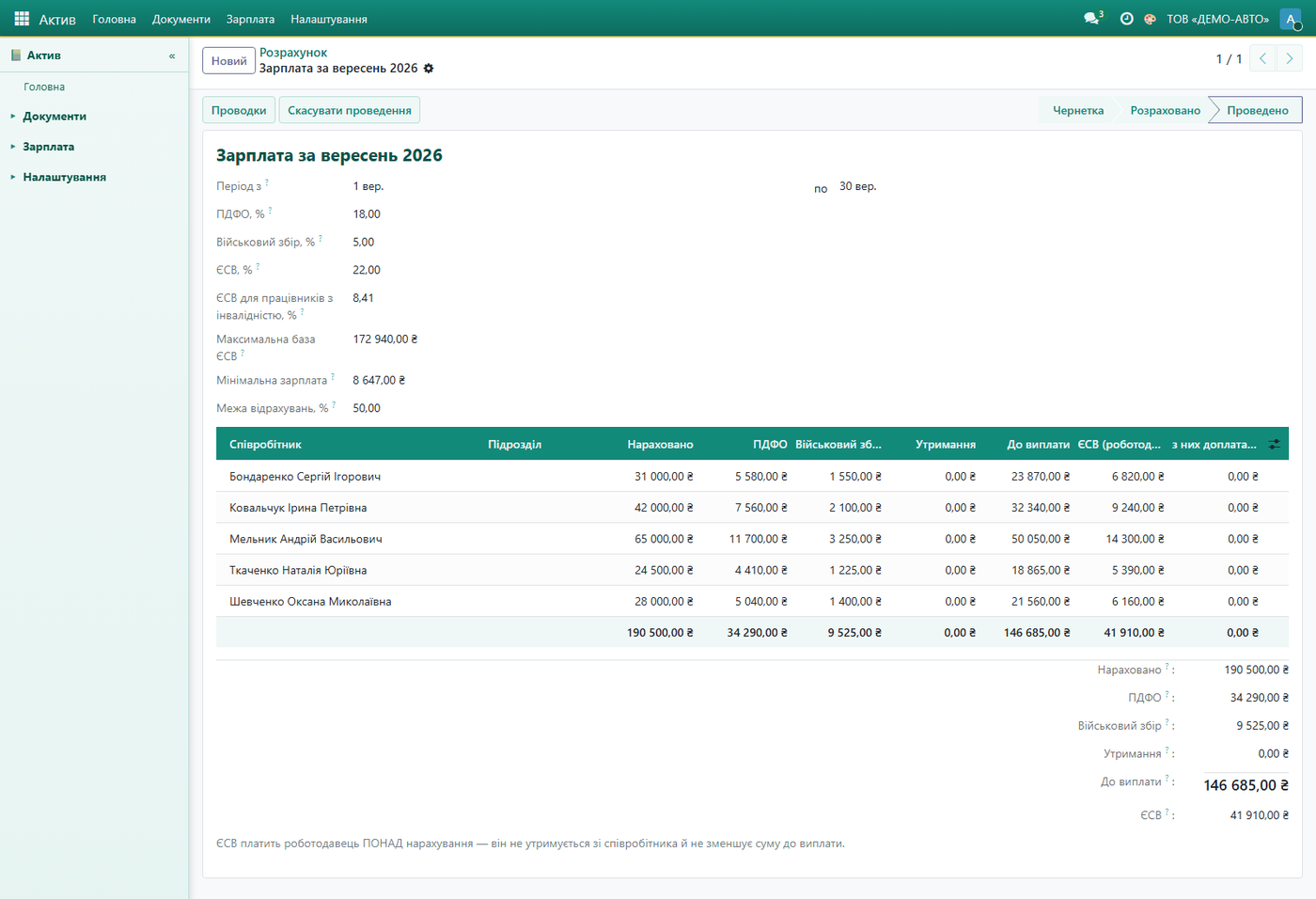Show help tooltip for Мінімальна зарплата

[x=333, y=377]
